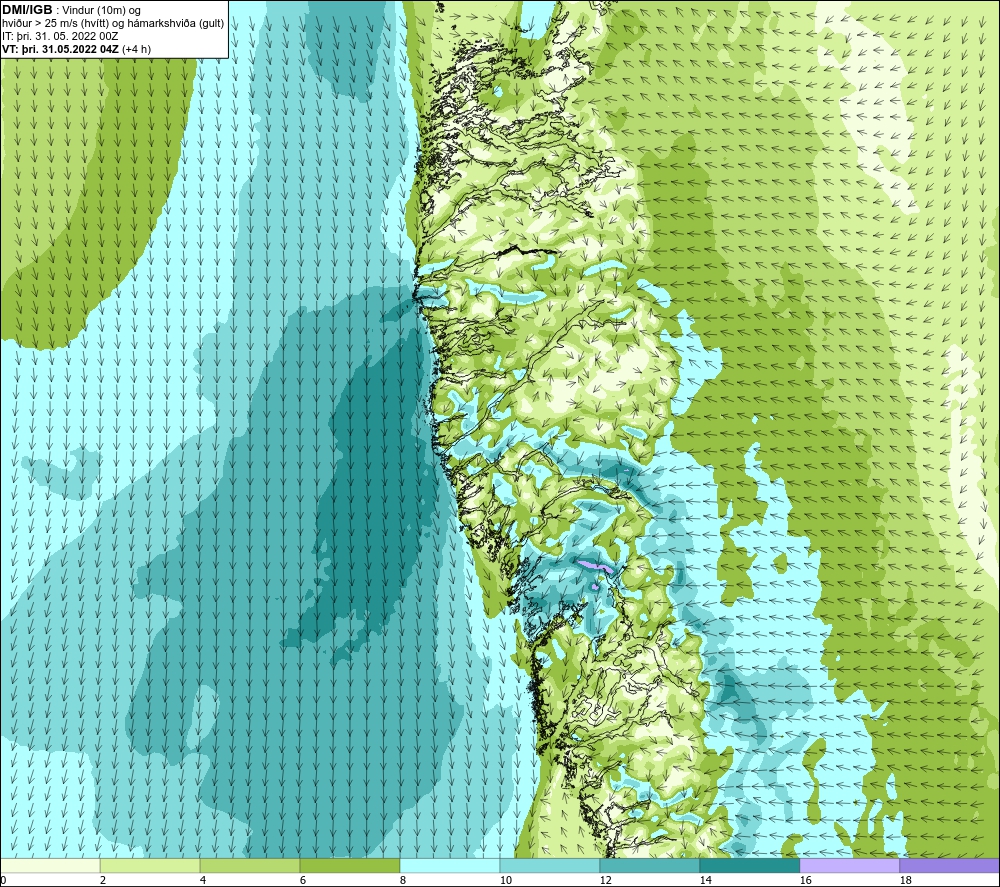The height and width of the screenshot is (887, 1000).
Task: Click the 8-10 m/s pale cyan legend swatch
Action: coord(450,865)
